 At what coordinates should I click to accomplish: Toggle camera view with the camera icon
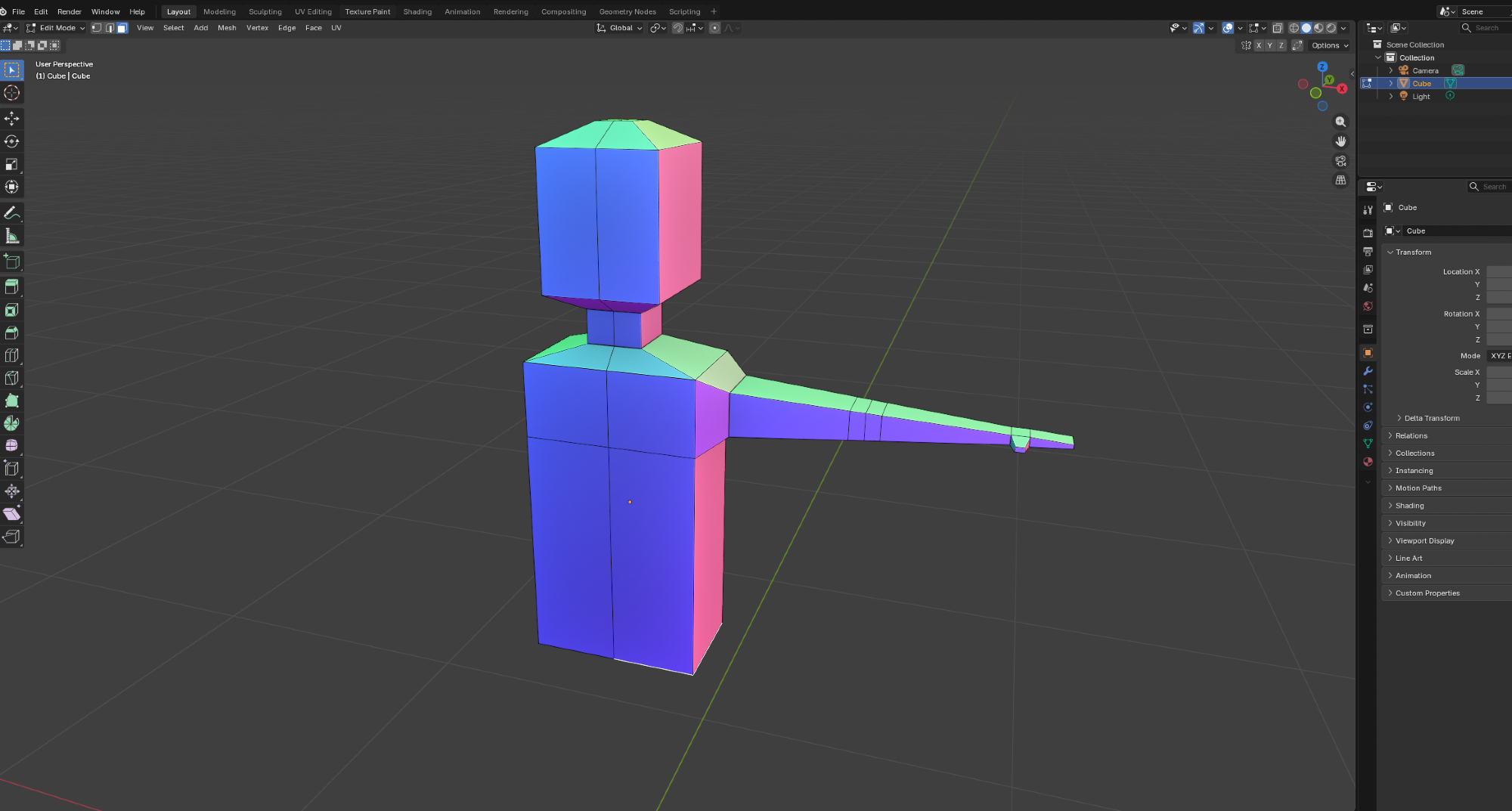click(1340, 161)
